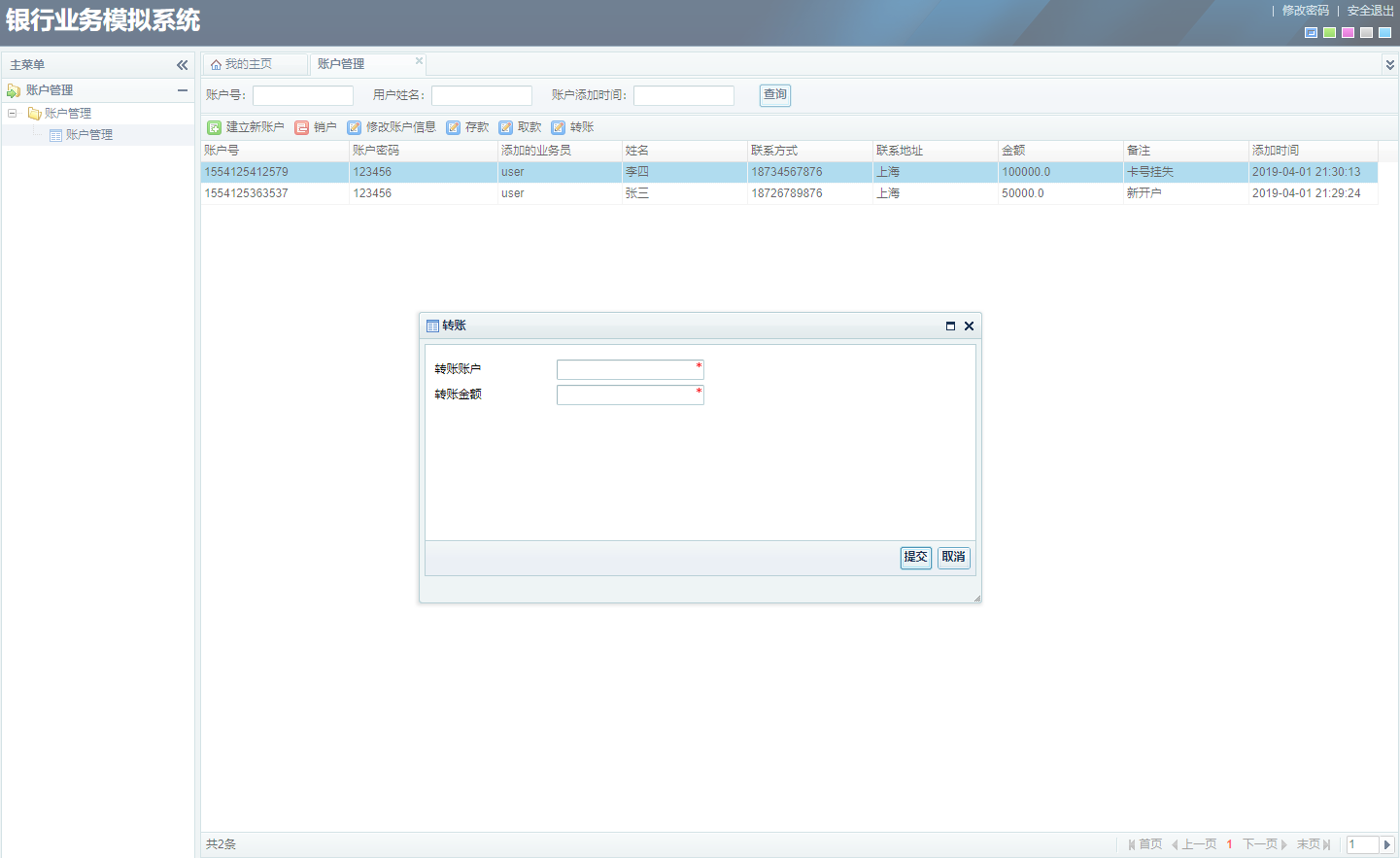Click the 查询 search button

[x=774, y=95]
